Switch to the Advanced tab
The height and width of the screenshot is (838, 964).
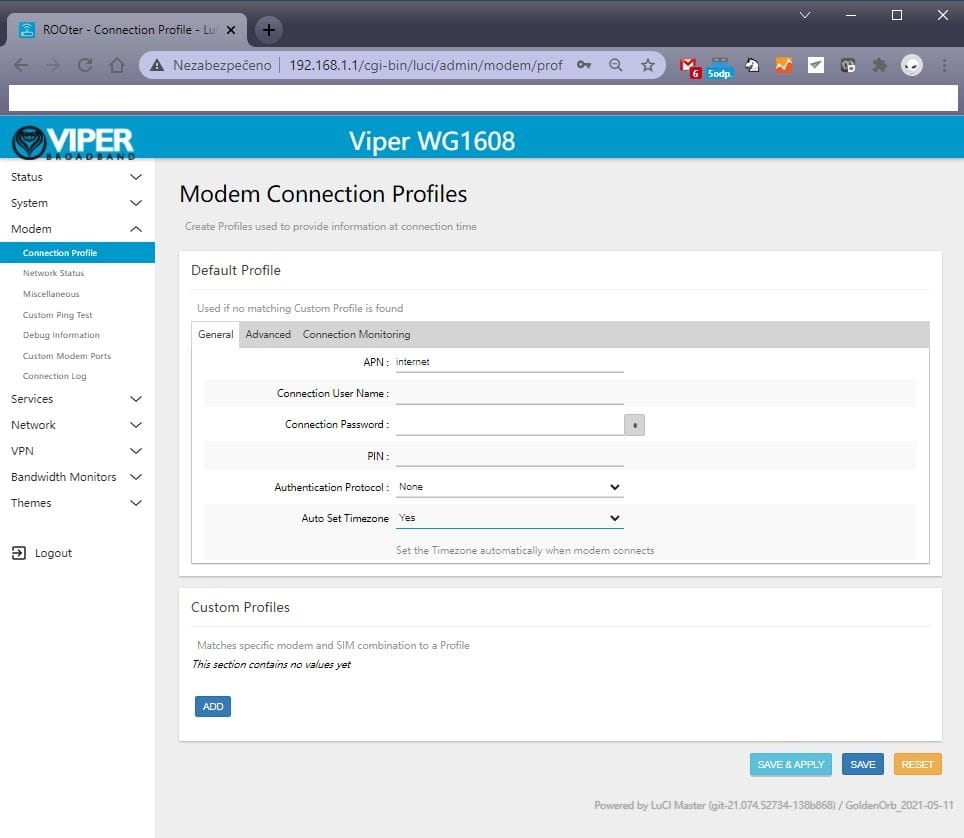click(x=268, y=334)
